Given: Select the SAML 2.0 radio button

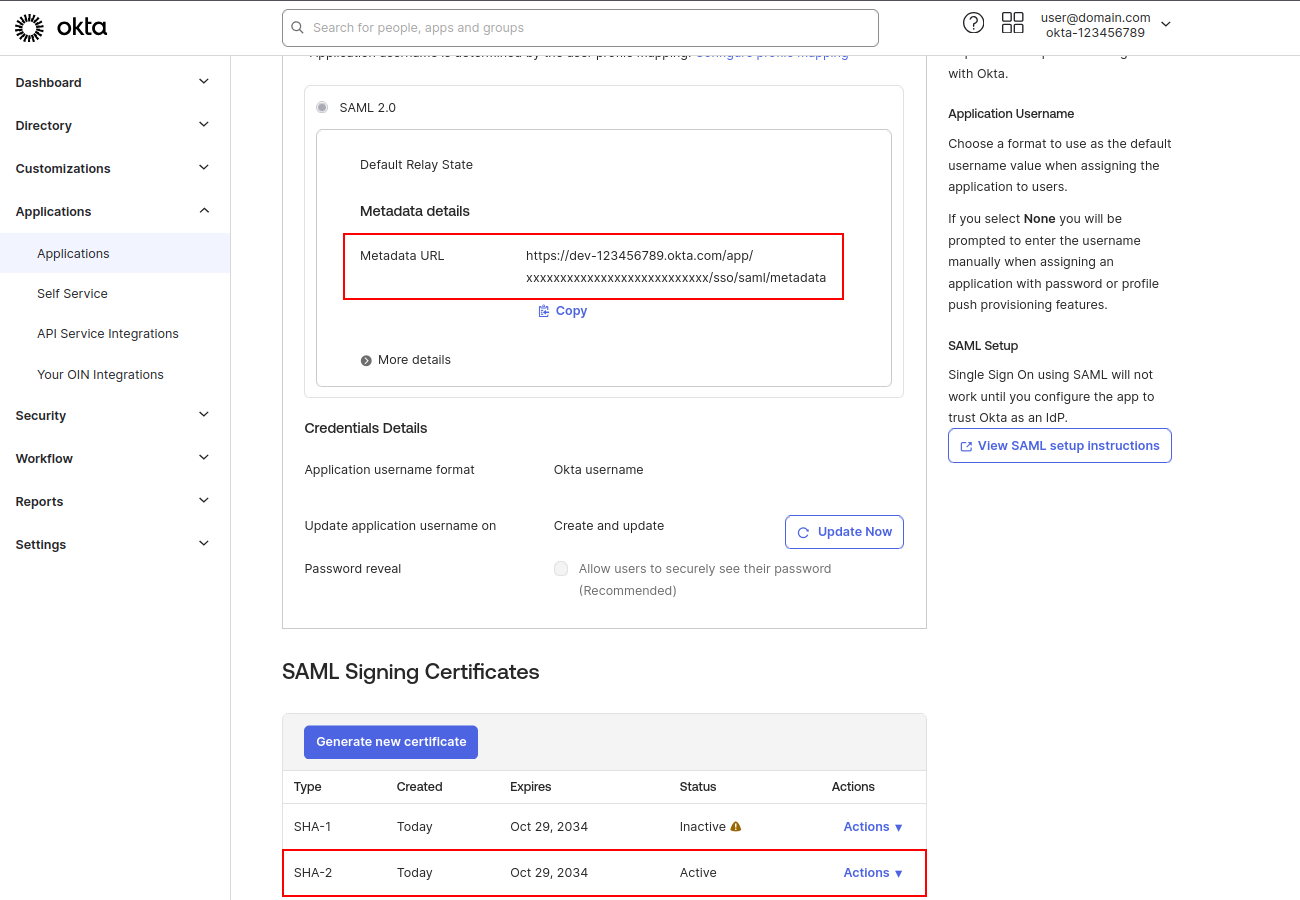Looking at the screenshot, I should pyautogui.click(x=322, y=107).
